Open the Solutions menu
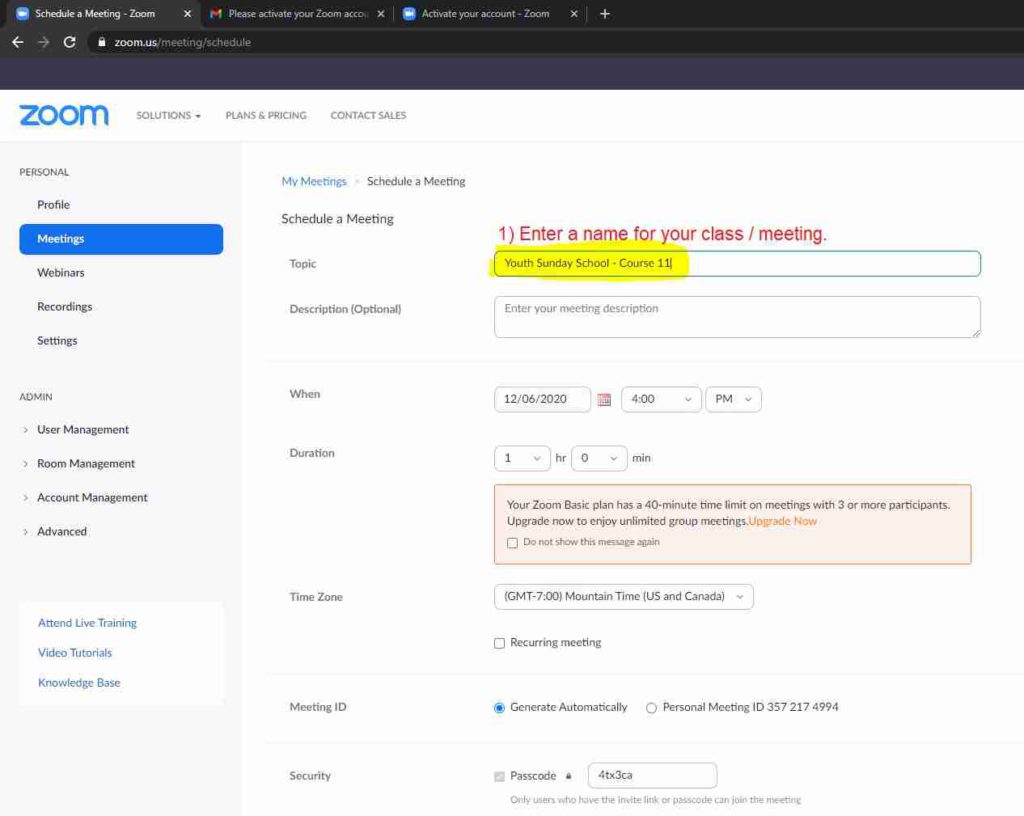This screenshot has width=1024, height=816. click(168, 116)
